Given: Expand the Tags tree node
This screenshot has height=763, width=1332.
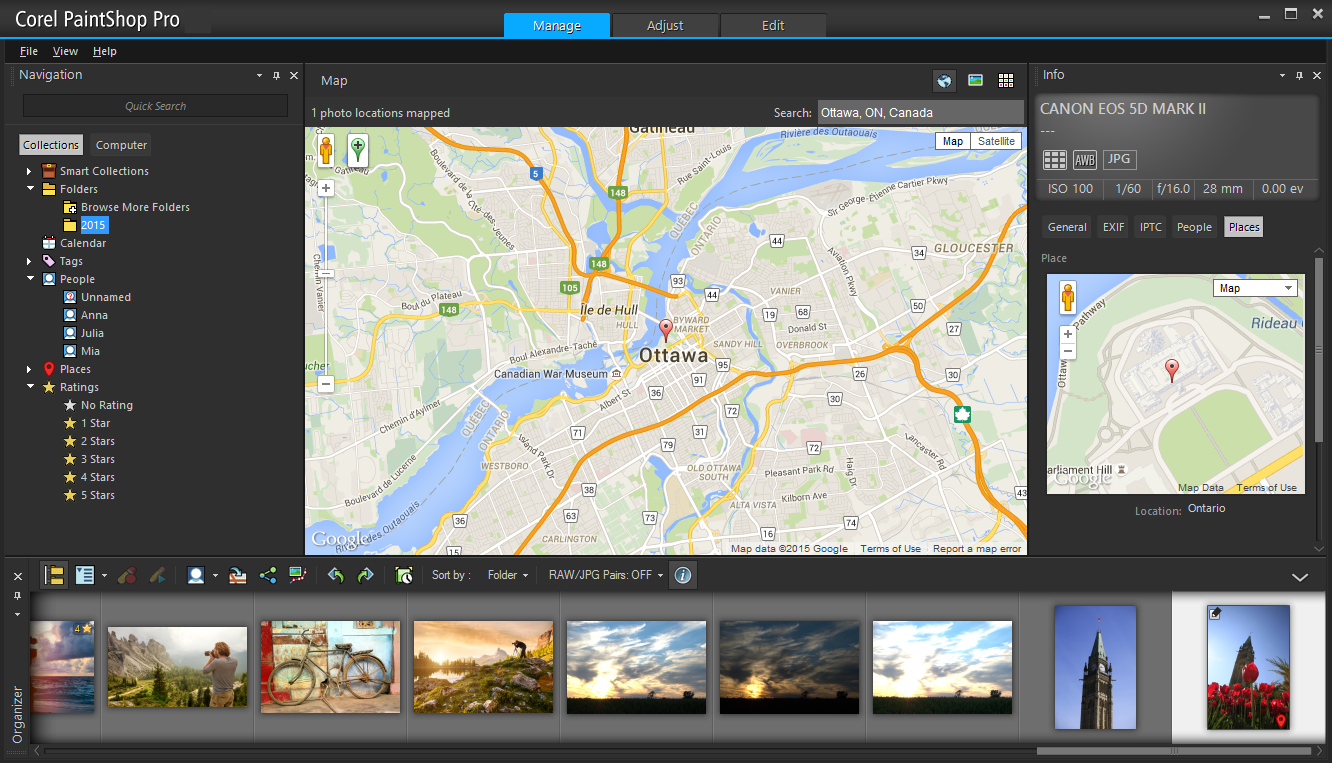Looking at the screenshot, I should pos(30,261).
